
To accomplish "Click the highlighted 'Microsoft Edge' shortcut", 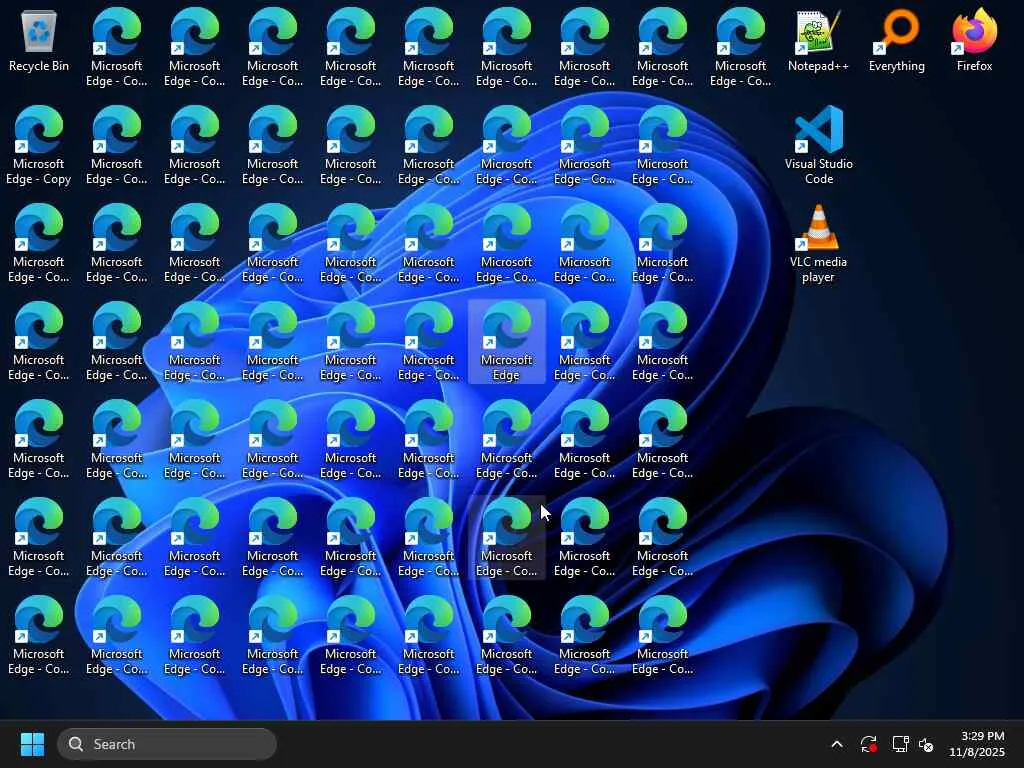I will [506, 342].
